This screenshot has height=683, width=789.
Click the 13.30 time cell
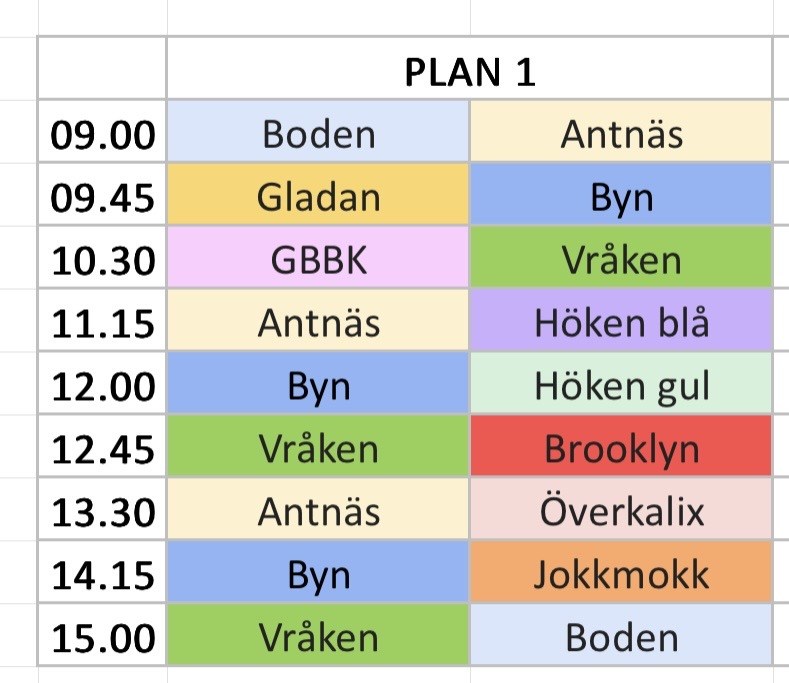click(103, 512)
